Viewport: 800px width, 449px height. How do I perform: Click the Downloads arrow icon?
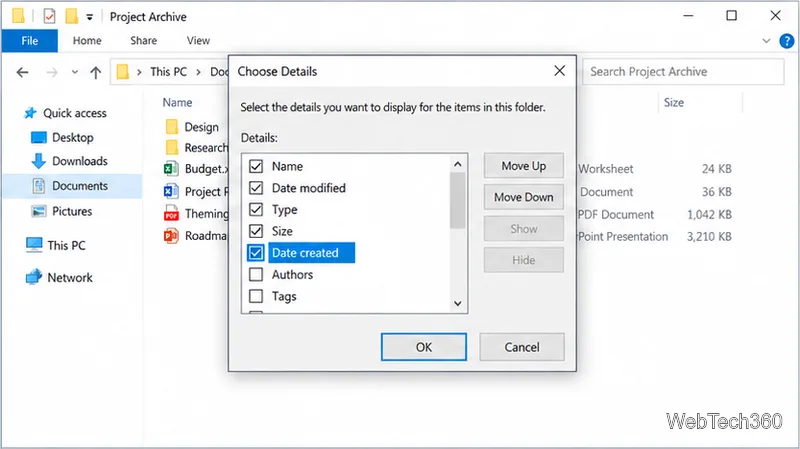[38, 161]
